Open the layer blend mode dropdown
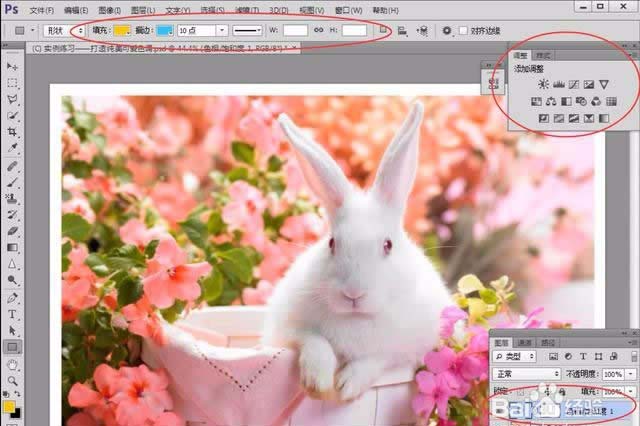This screenshot has width=640, height=426. coord(527,373)
